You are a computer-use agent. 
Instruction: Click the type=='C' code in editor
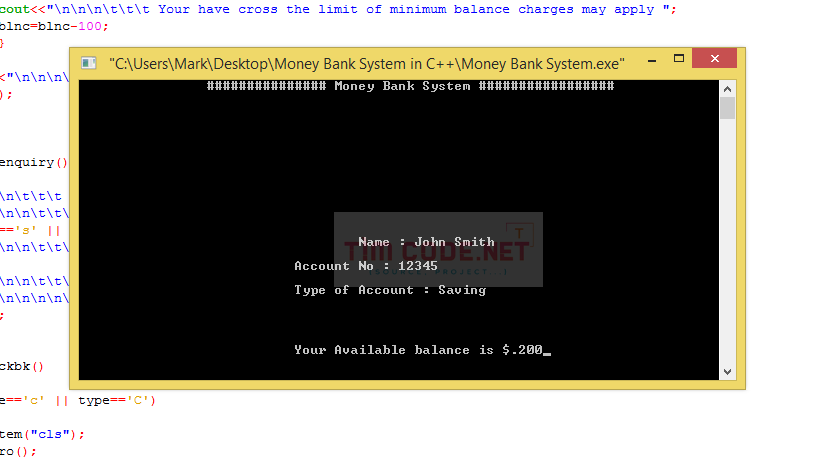coord(117,400)
